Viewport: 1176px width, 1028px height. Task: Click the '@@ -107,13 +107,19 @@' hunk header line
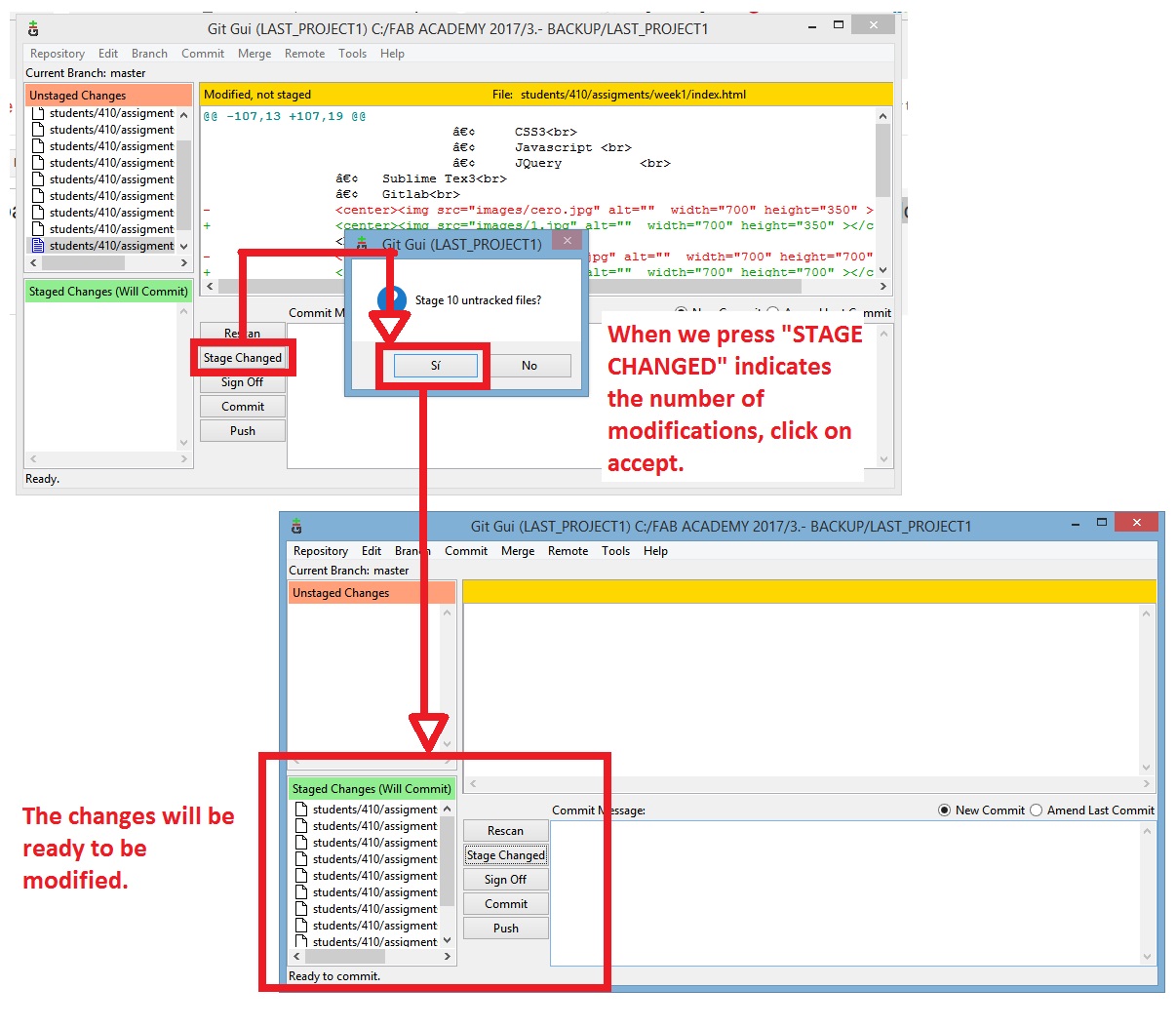(285, 116)
